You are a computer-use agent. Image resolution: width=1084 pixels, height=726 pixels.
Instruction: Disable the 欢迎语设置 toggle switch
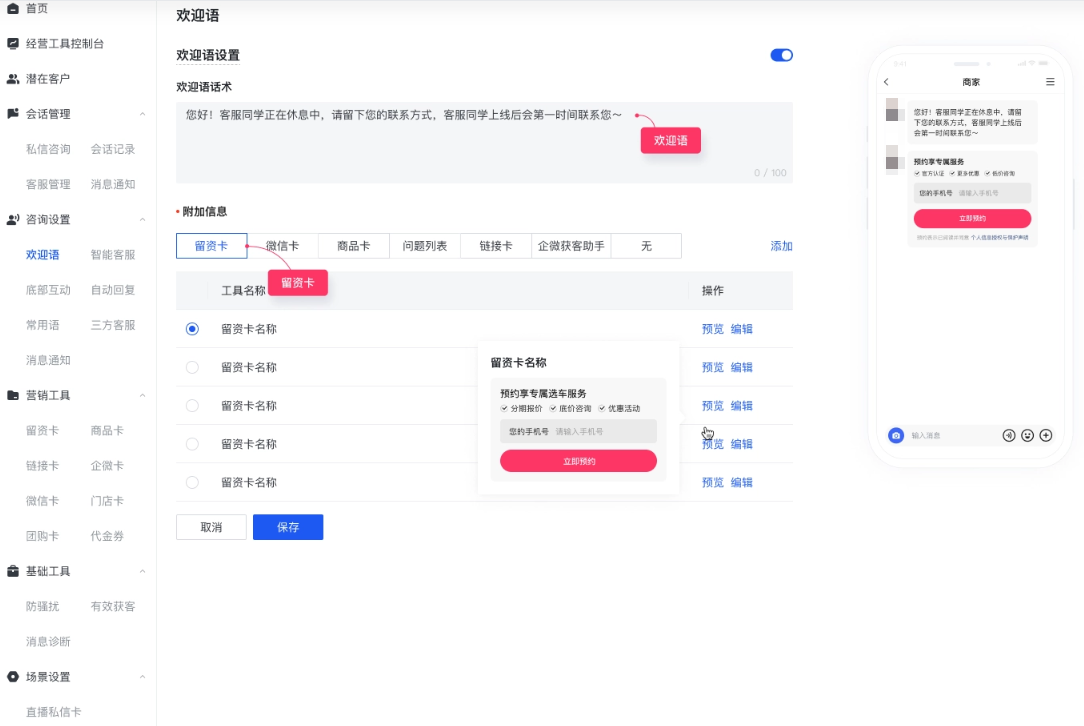tap(781, 55)
